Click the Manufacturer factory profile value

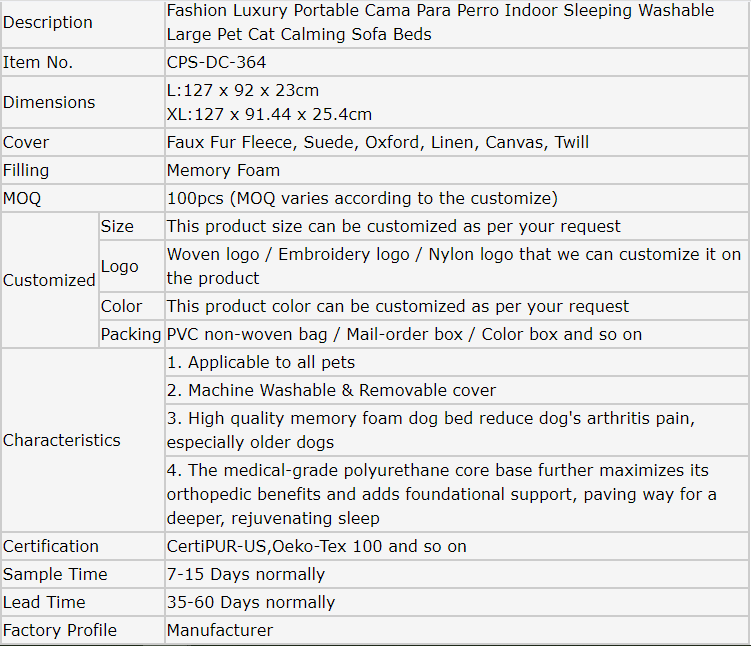[220, 630]
